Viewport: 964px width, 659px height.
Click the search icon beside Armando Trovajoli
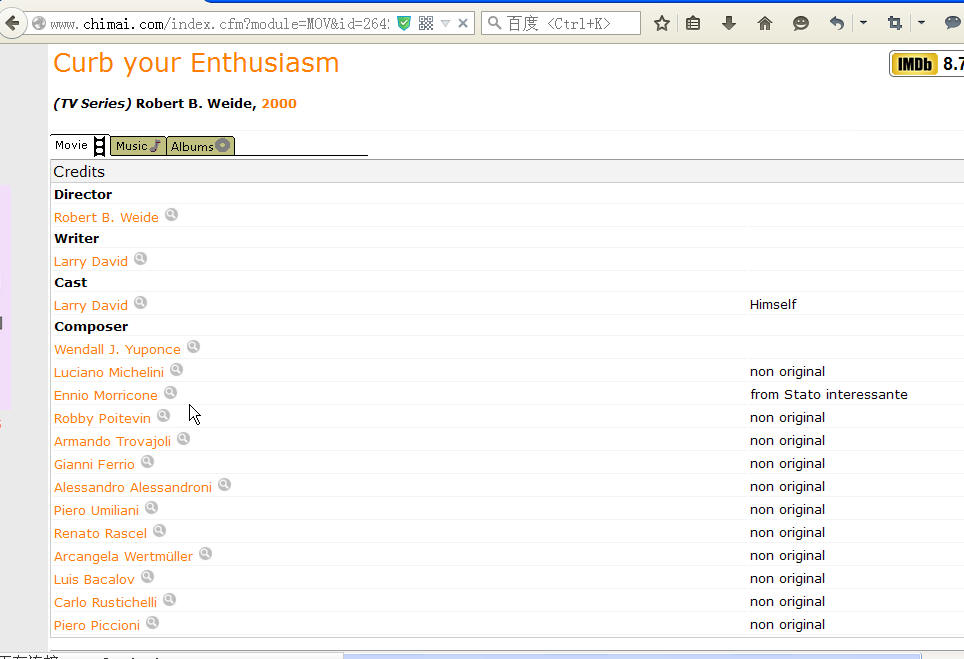183,439
